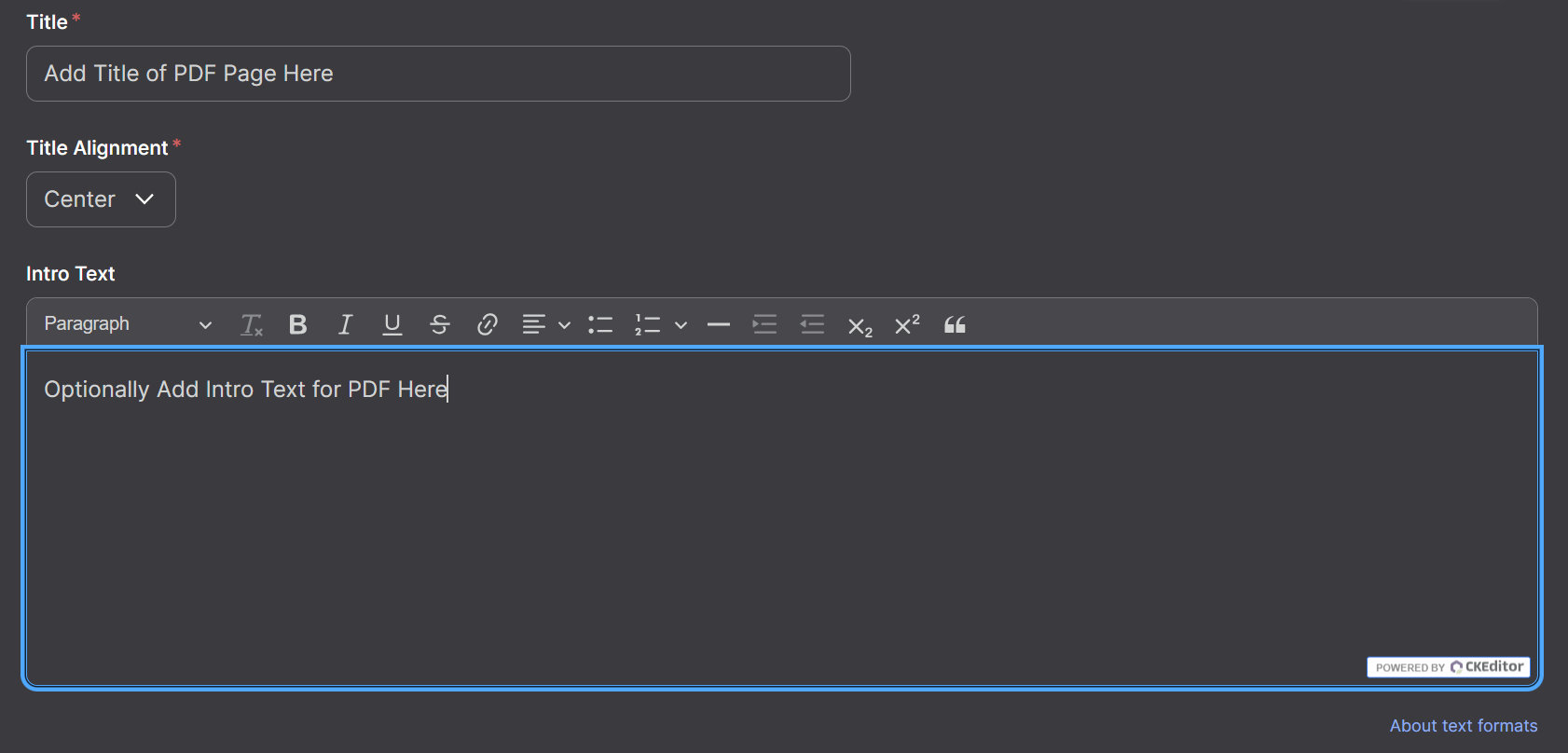1568x753 pixels.
Task: Toggle Underline formatting
Action: point(392,324)
